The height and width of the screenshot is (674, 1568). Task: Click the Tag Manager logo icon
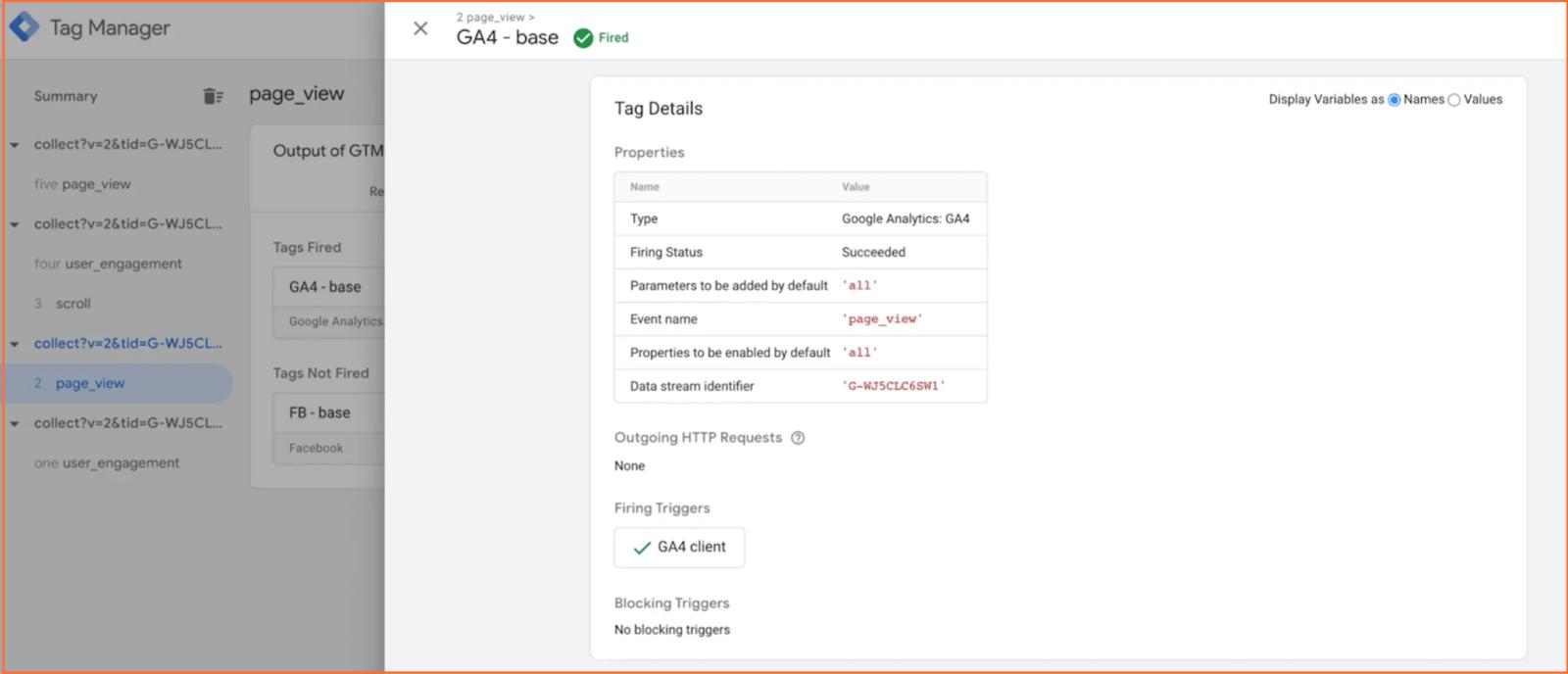[24, 27]
